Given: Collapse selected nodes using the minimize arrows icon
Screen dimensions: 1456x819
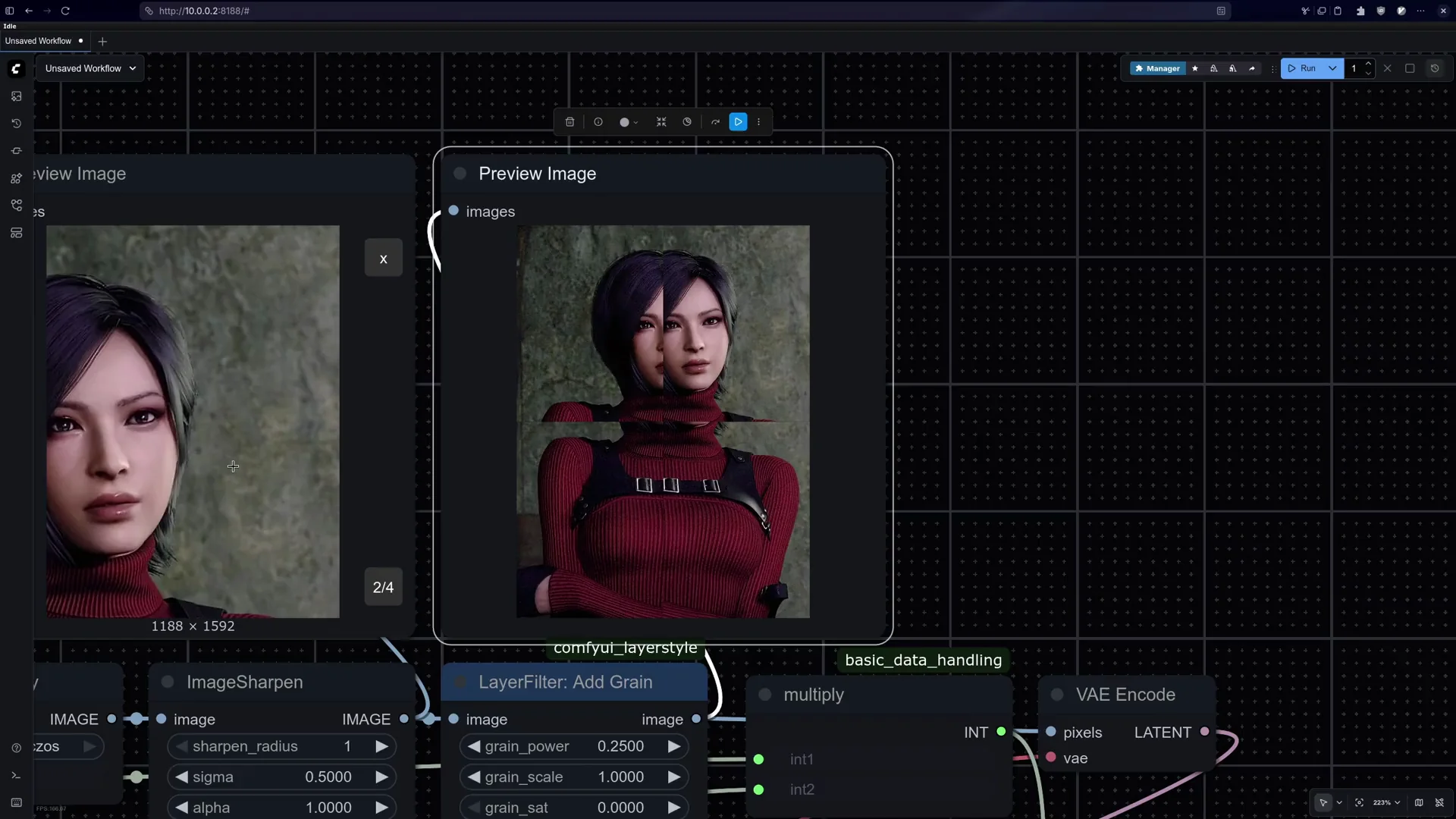Looking at the screenshot, I should tap(661, 121).
